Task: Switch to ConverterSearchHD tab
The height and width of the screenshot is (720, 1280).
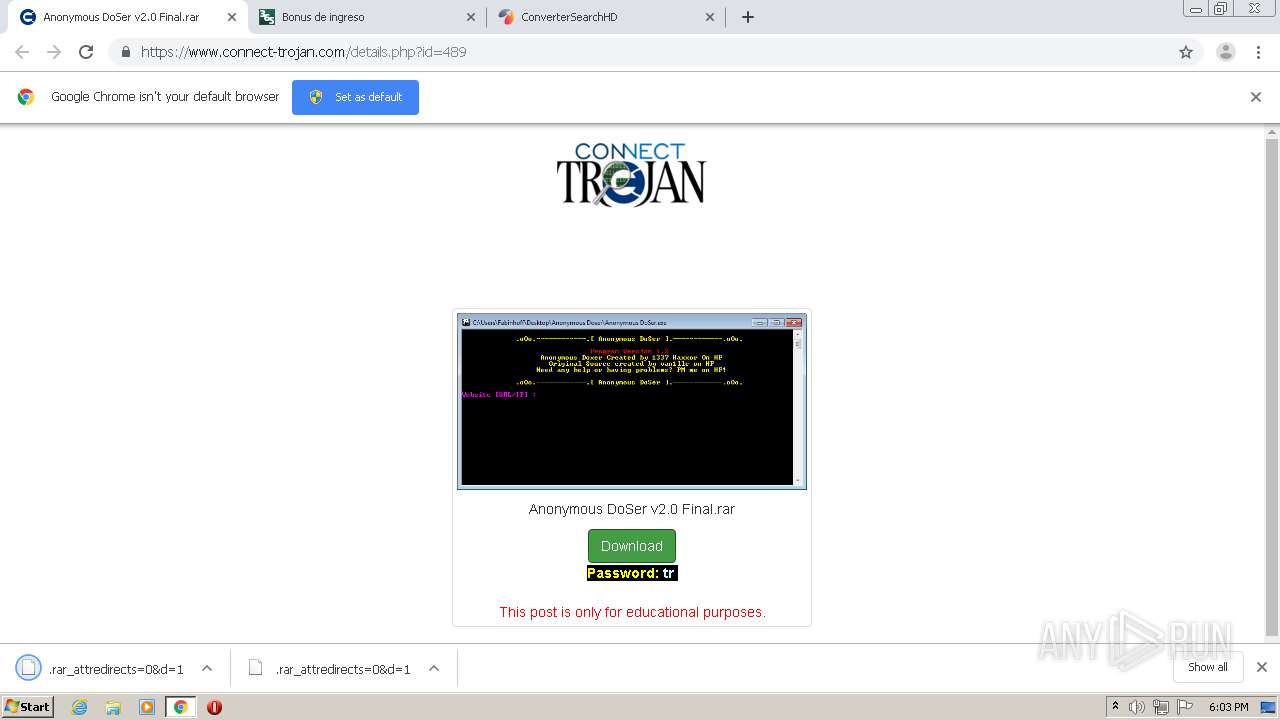Action: point(606,17)
